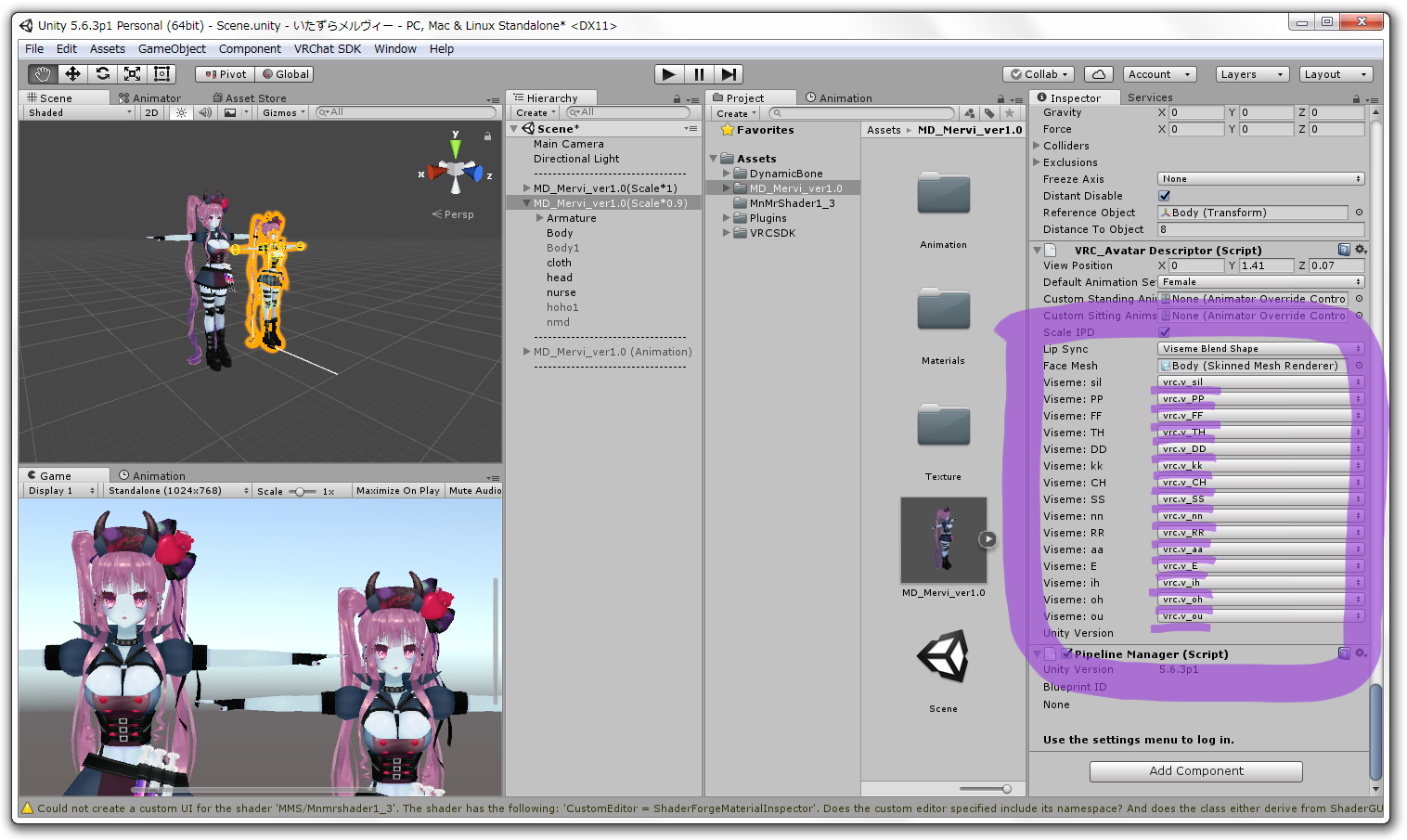Step forward one frame
Image resolution: width=1407 pixels, height=840 pixels.
[x=729, y=74]
